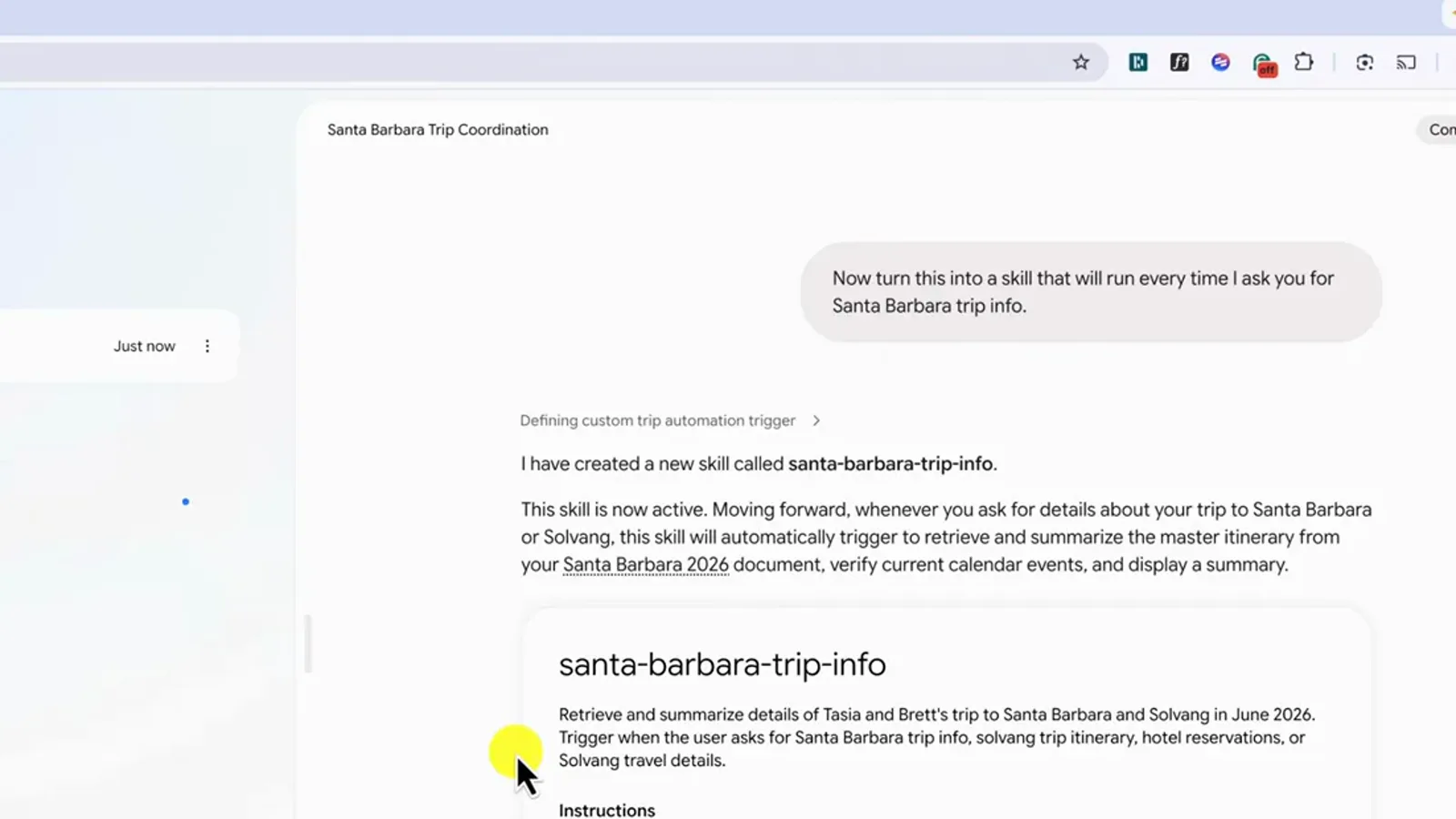Screen dimensions: 1456x819
Task: Select the santa-barbara-trip-info card heading
Action: [722, 664]
